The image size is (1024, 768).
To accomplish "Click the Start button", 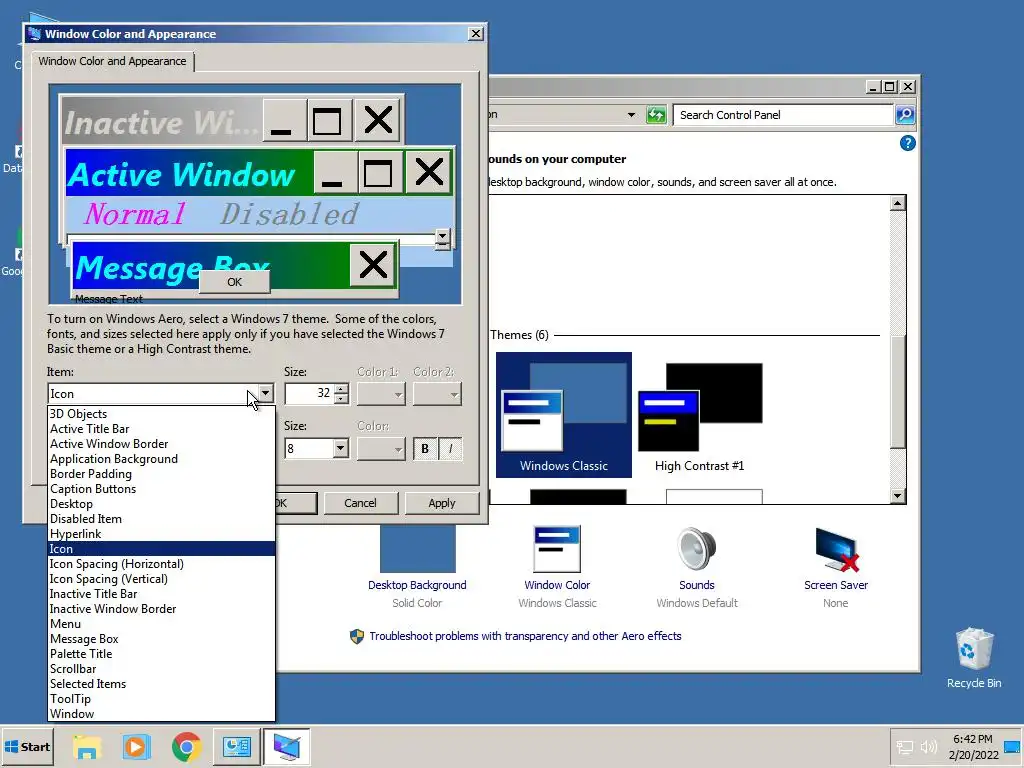I will click(27, 746).
